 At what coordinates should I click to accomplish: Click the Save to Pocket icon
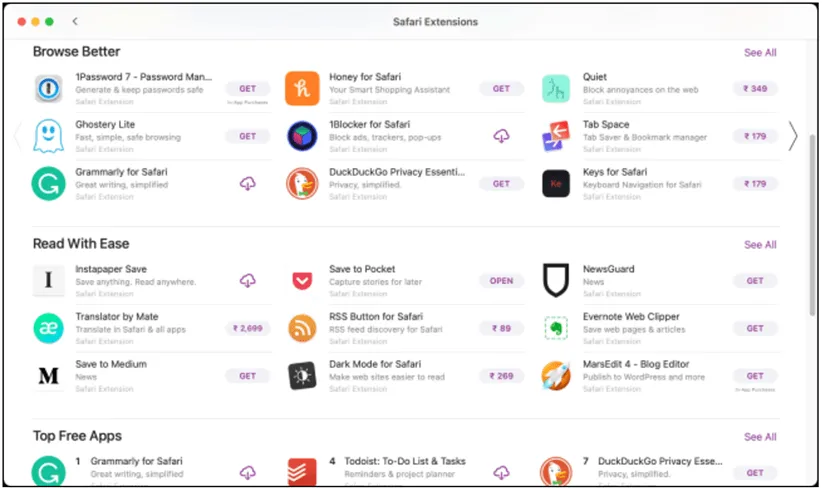click(x=302, y=281)
